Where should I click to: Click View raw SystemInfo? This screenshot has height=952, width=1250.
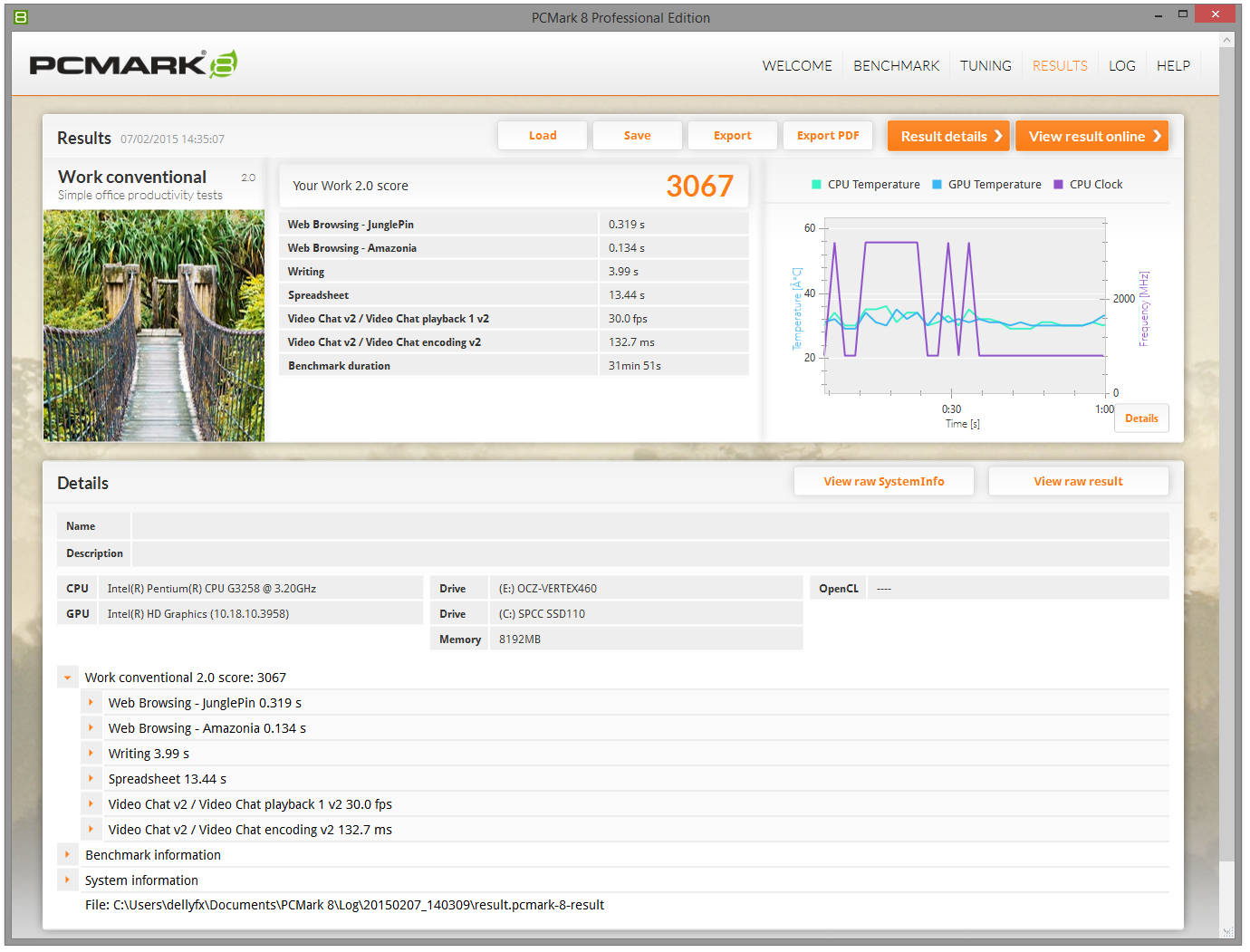coord(884,482)
